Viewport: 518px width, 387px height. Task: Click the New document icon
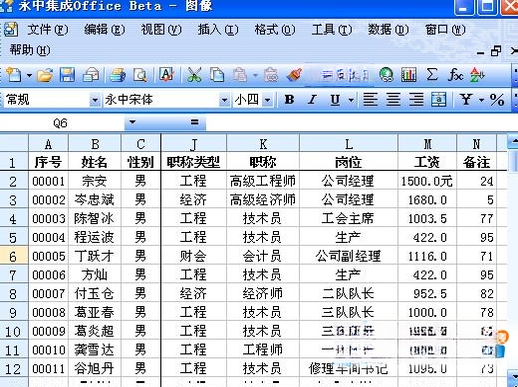13,75
